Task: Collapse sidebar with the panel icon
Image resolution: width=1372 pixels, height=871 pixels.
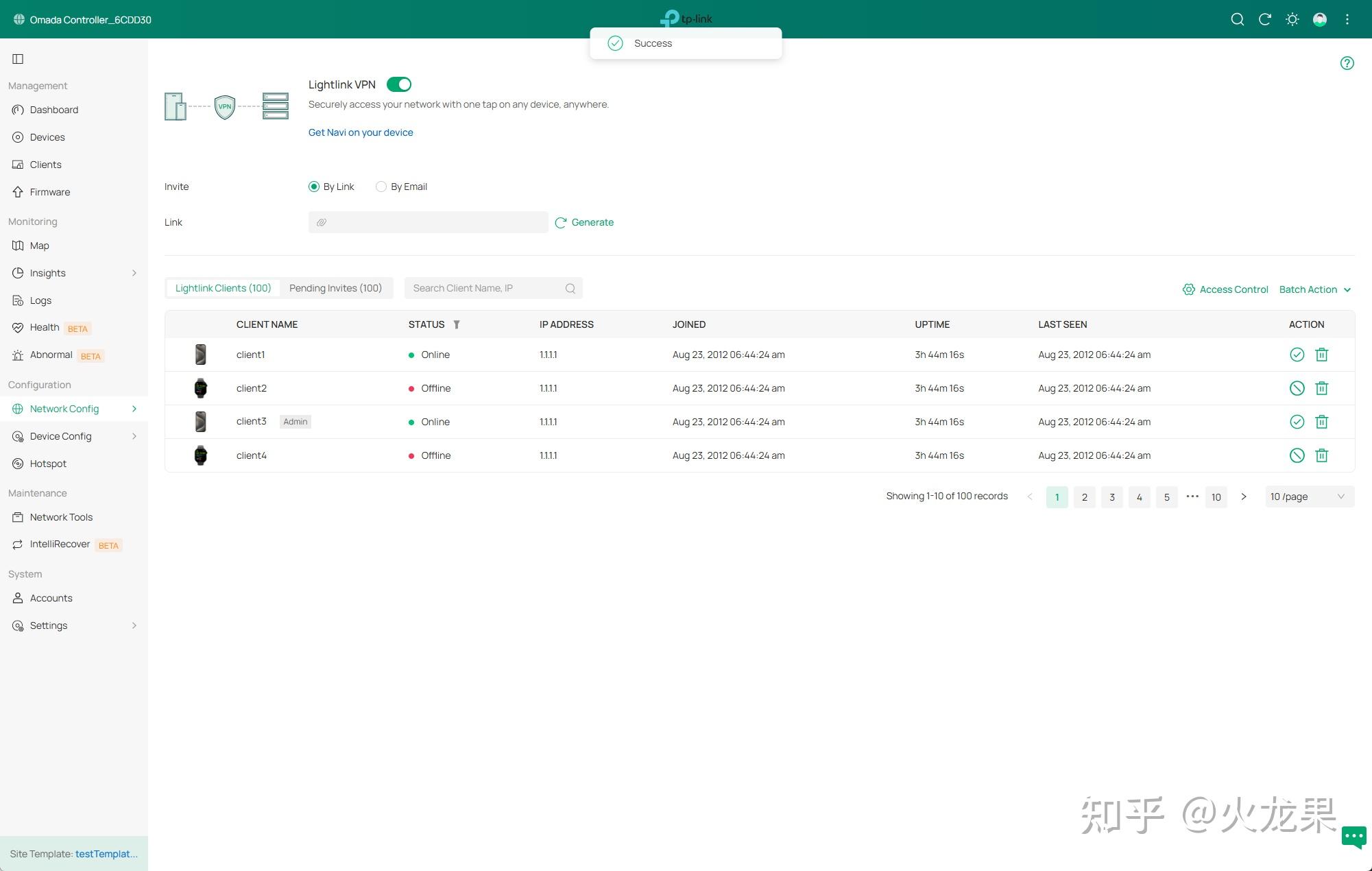Action: (x=18, y=59)
